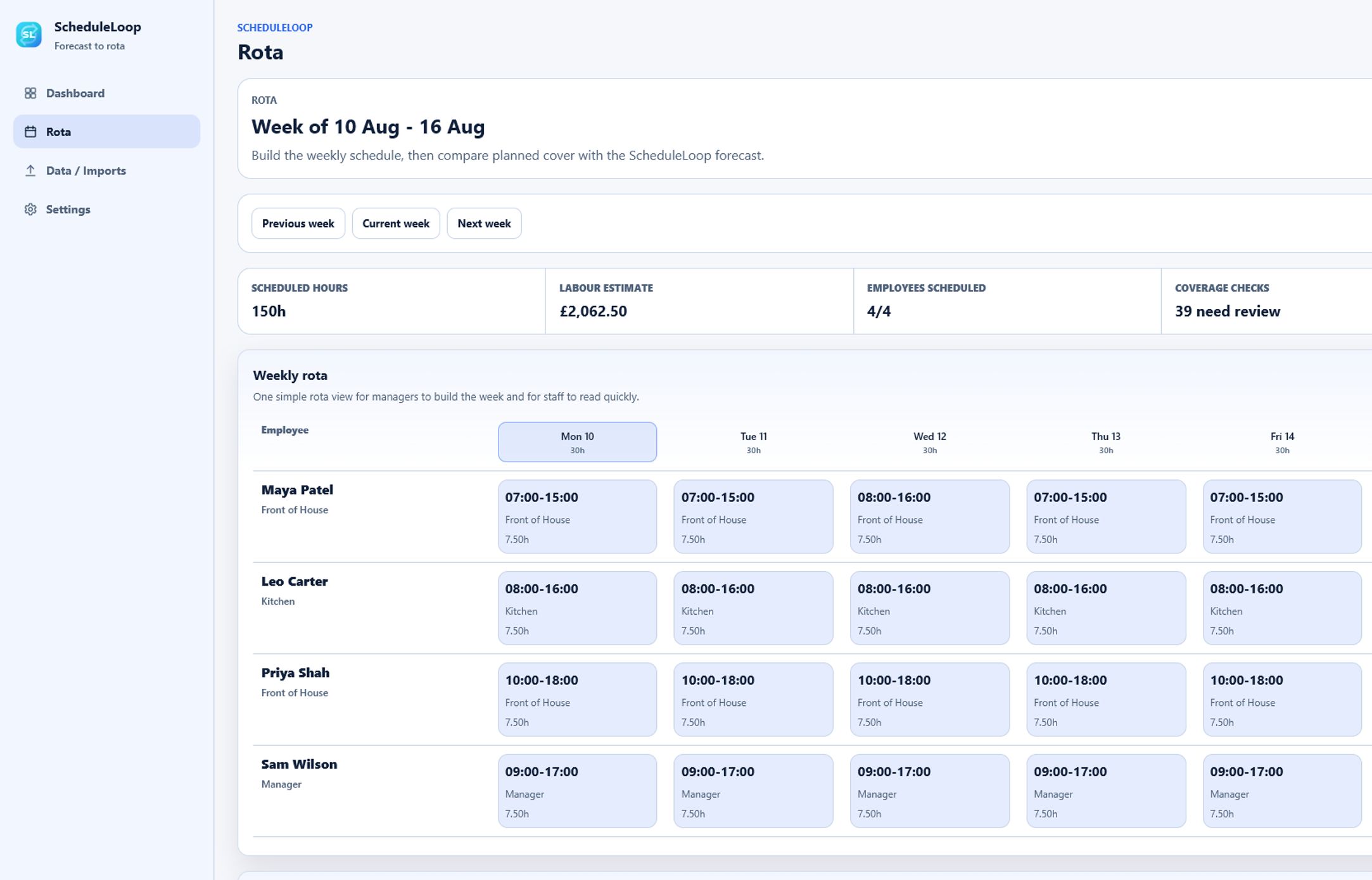Jump to the Current week

396,223
